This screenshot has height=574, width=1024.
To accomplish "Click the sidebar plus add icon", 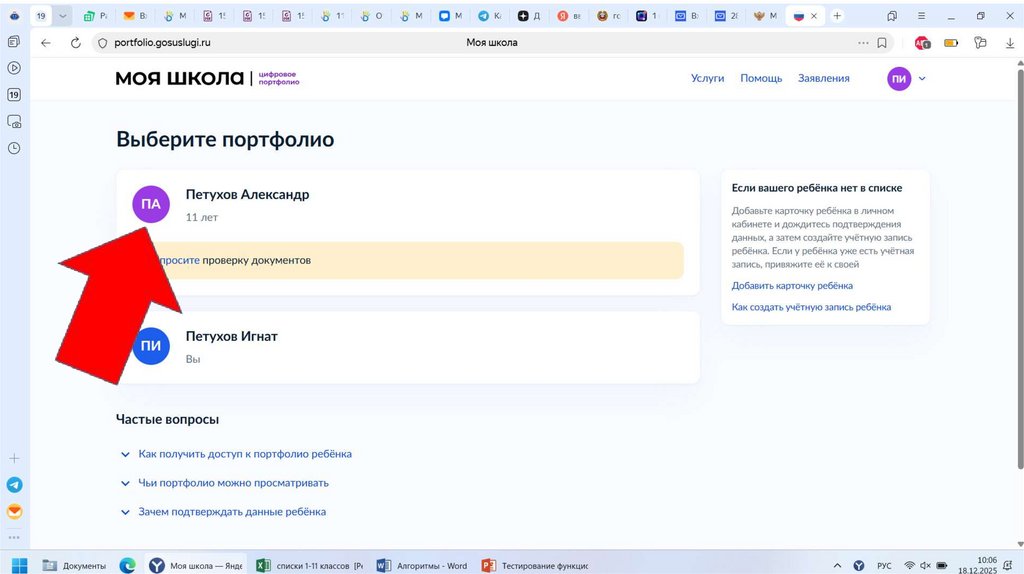I will coord(14,458).
